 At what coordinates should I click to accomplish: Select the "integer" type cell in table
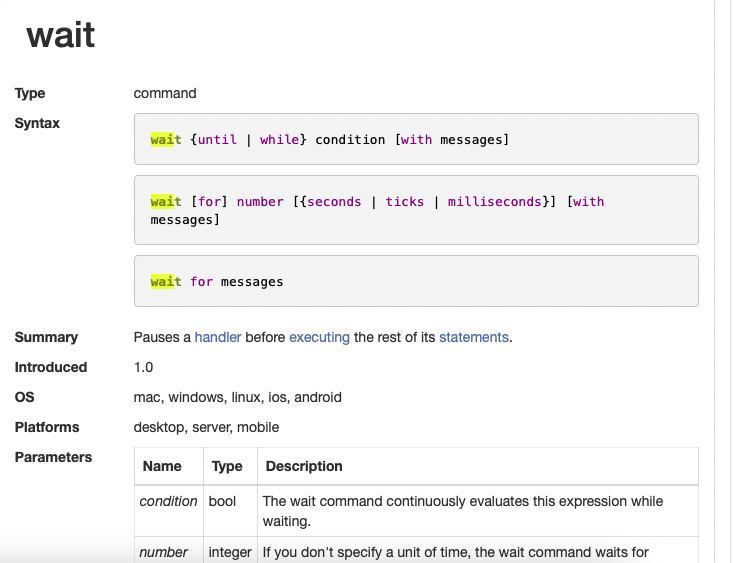click(x=230, y=552)
